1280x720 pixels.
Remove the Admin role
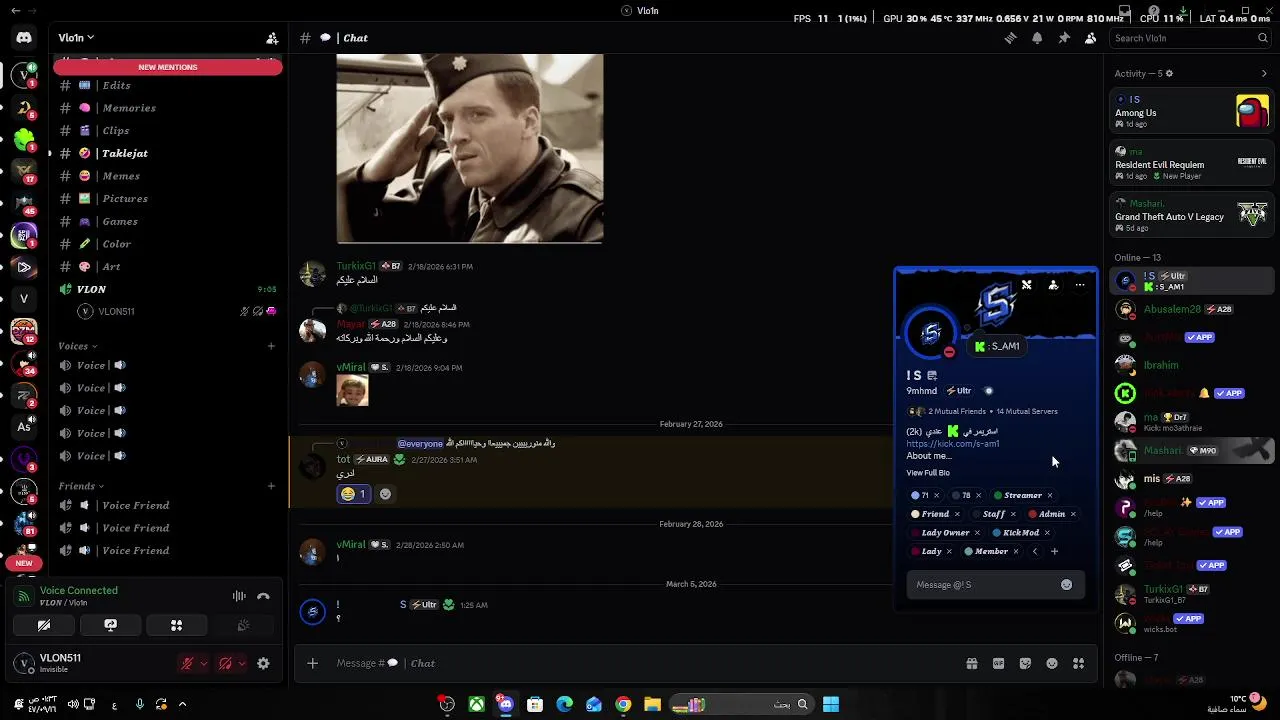click(1073, 514)
